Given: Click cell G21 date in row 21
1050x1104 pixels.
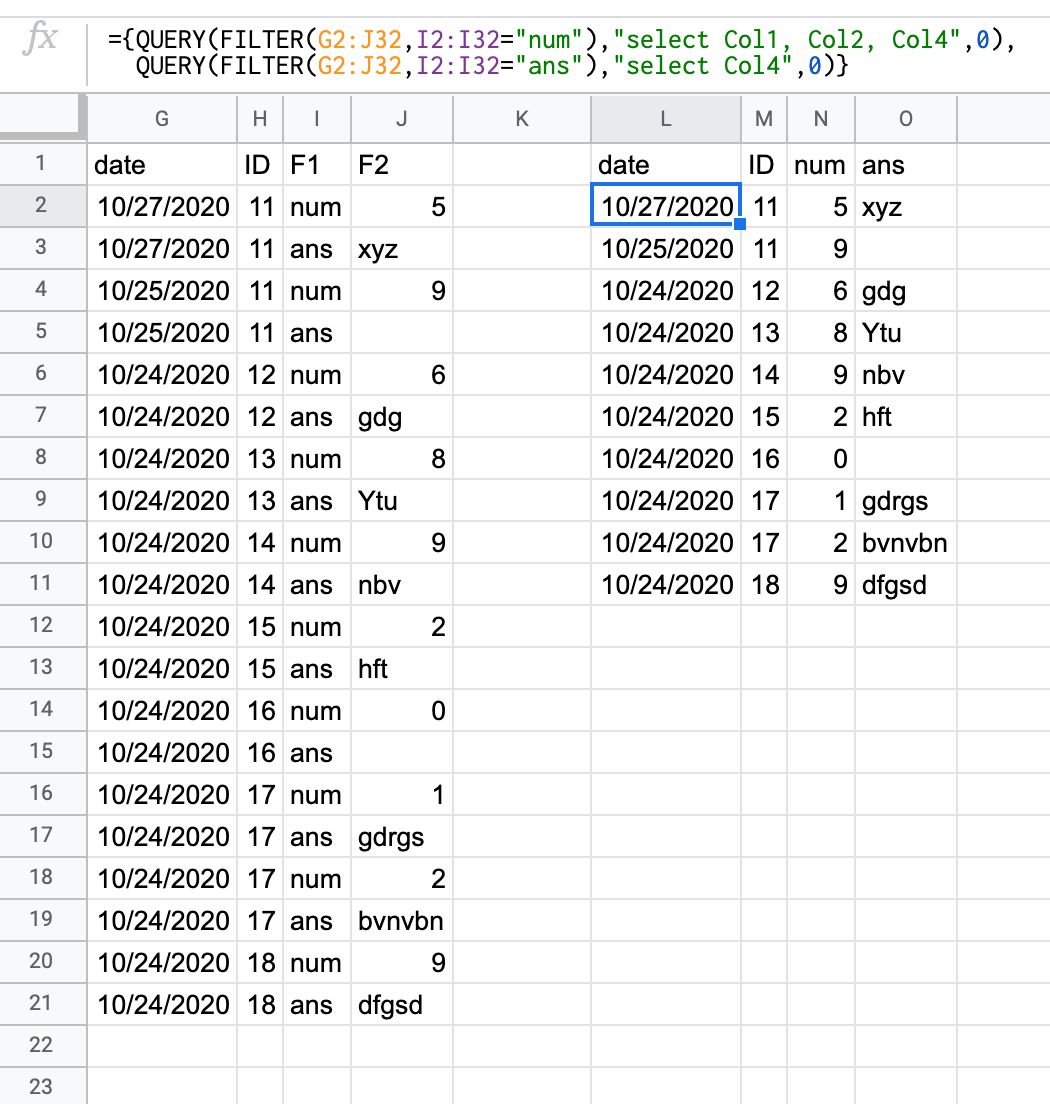Looking at the screenshot, I should 162,1004.
